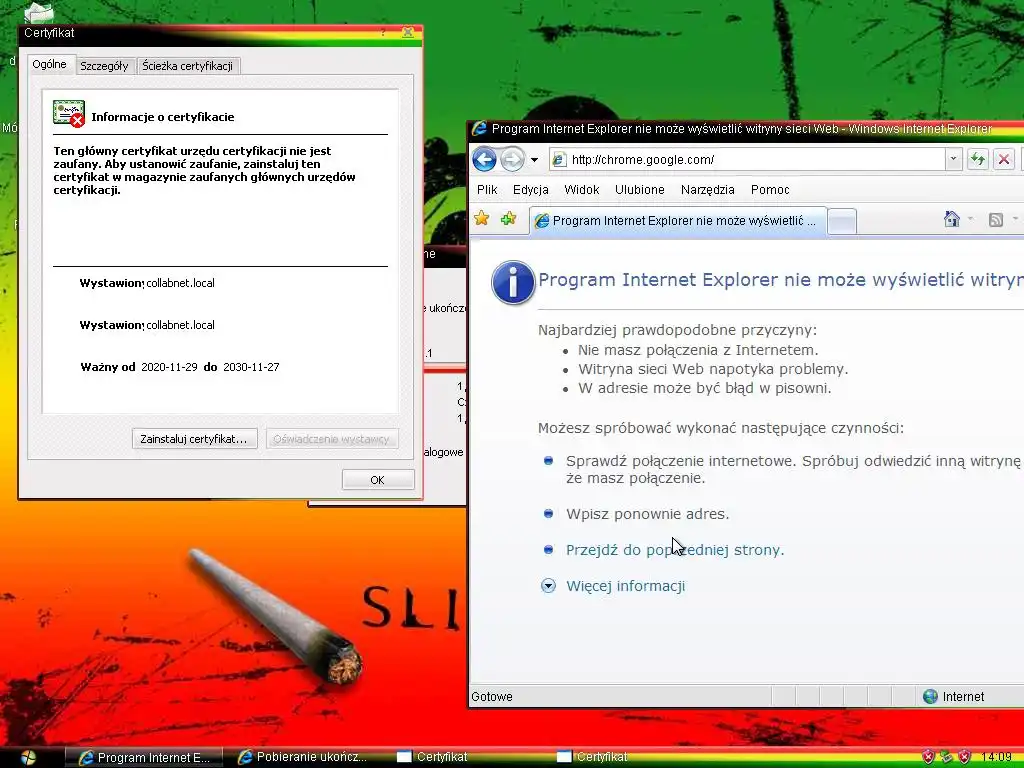Open the Narzędzia menu
The width and height of the screenshot is (1024, 768).
pyautogui.click(x=707, y=189)
